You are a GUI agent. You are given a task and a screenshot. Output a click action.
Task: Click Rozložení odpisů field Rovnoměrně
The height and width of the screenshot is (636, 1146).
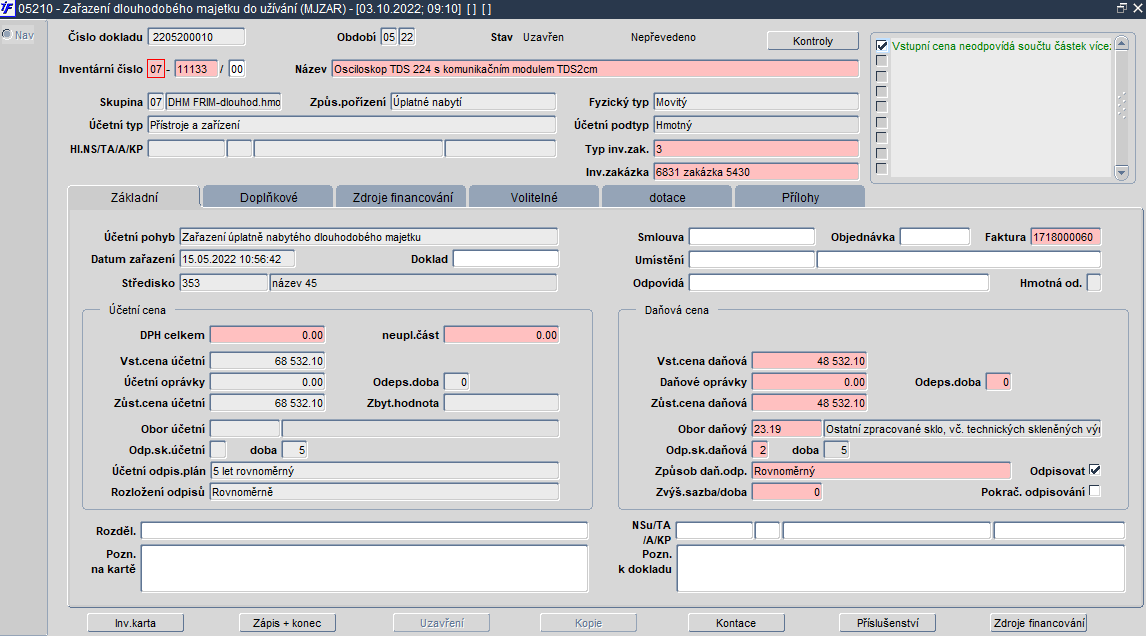pyautogui.click(x=384, y=492)
